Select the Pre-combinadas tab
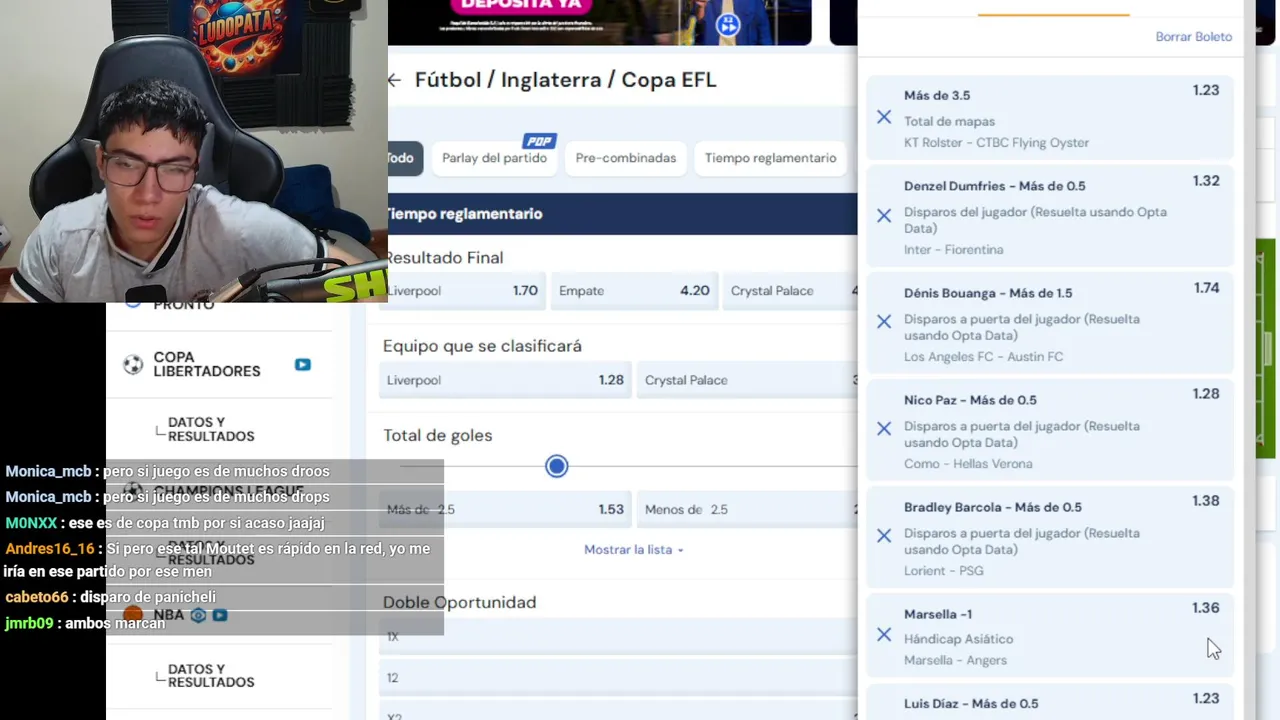This screenshot has width=1280, height=720. tap(626, 158)
